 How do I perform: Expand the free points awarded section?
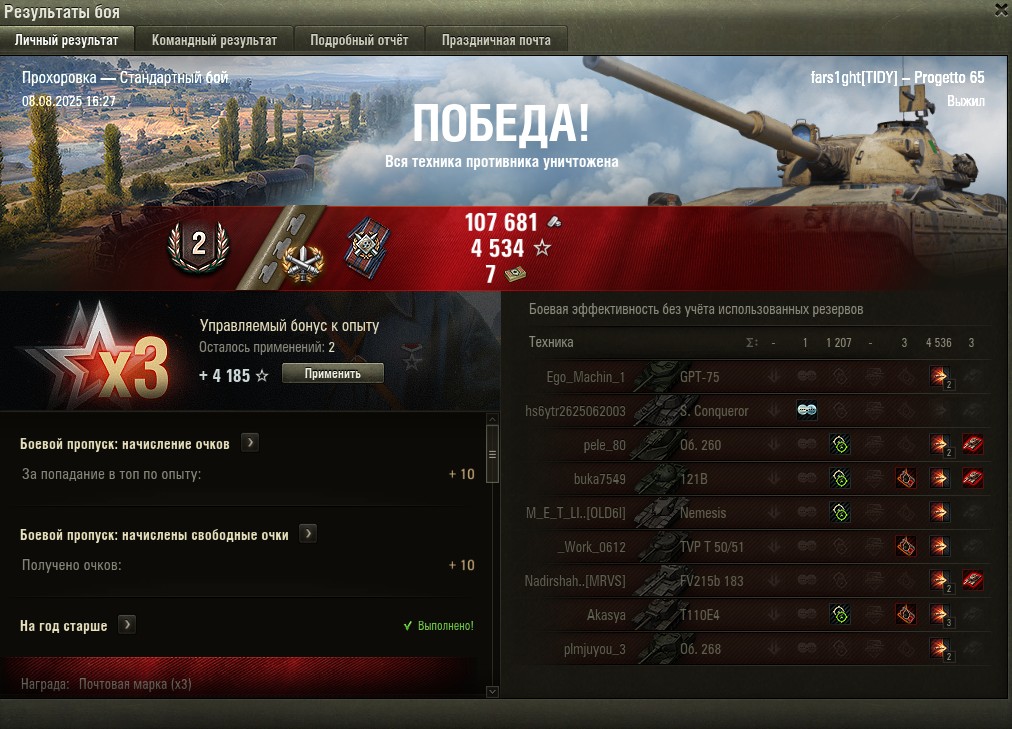[309, 534]
